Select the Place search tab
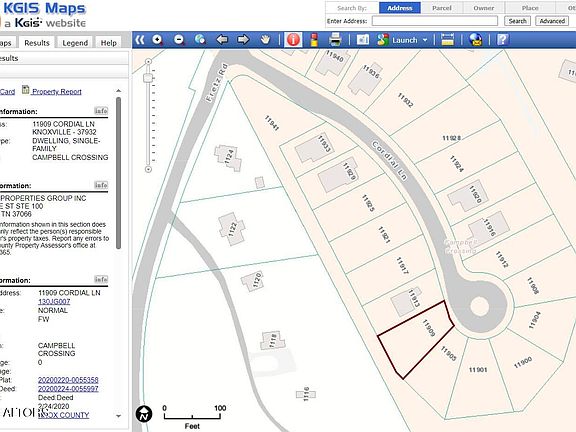The height and width of the screenshot is (432, 576). click(x=530, y=8)
